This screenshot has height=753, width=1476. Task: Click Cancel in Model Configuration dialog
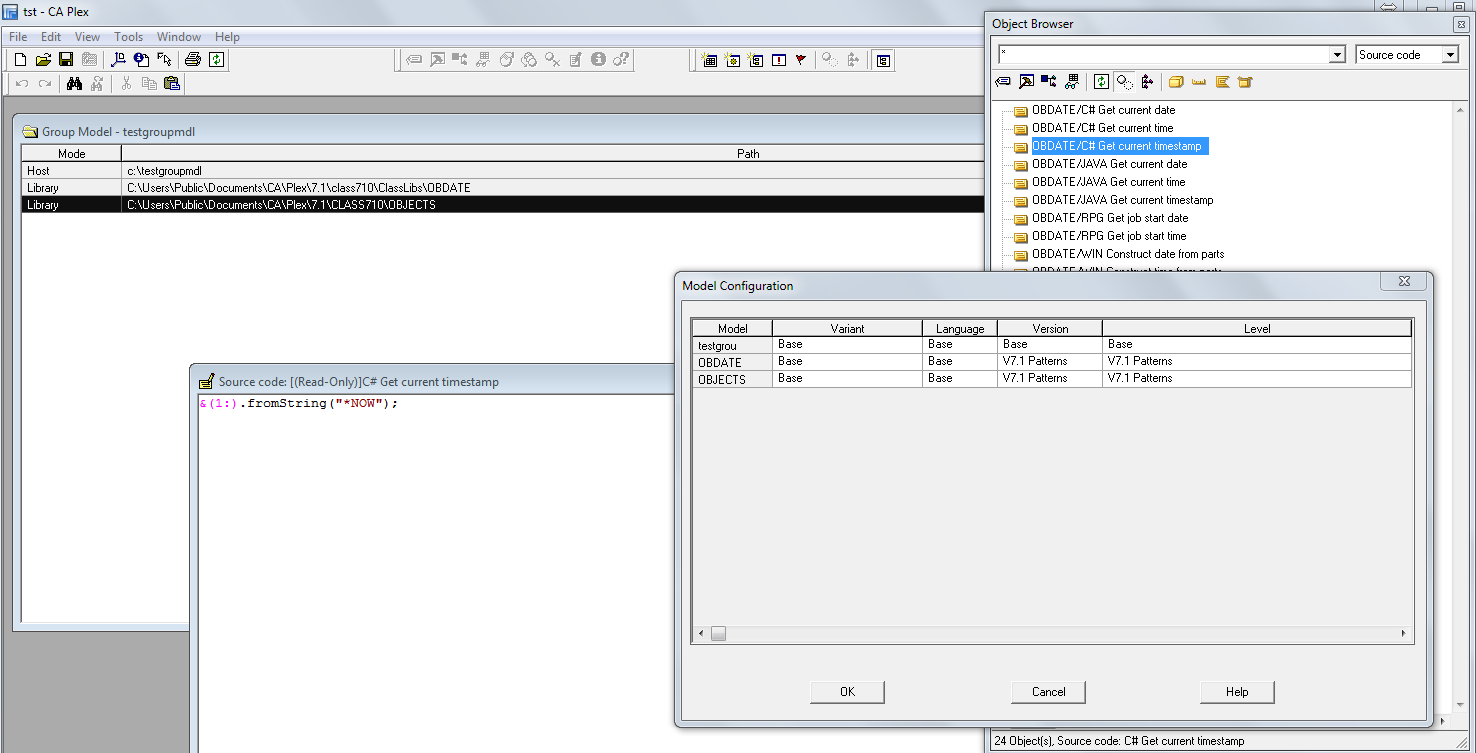point(1048,692)
